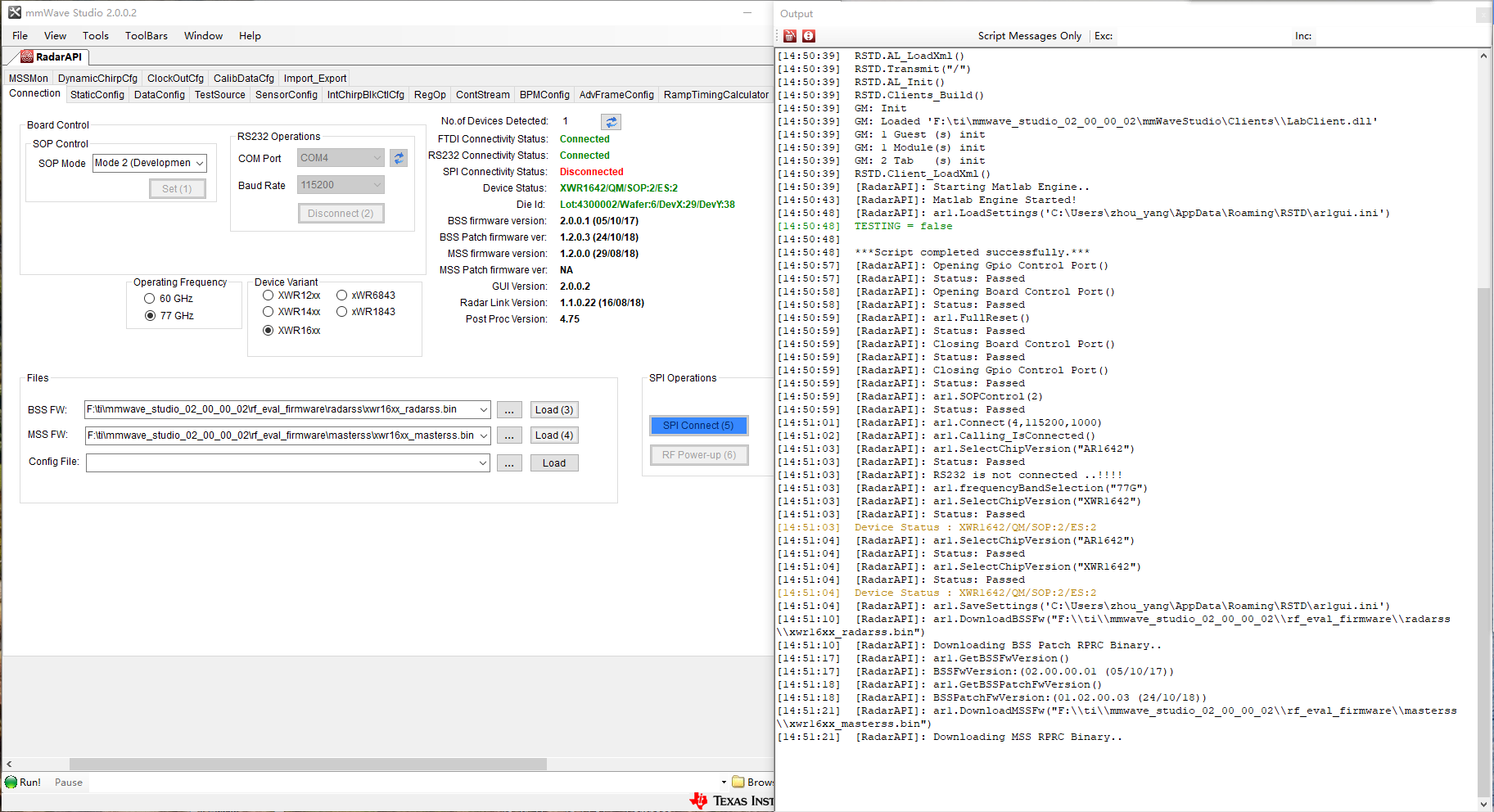The height and width of the screenshot is (812, 1494).
Task: Click the SPI Connect (5) button
Action: click(x=698, y=426)
